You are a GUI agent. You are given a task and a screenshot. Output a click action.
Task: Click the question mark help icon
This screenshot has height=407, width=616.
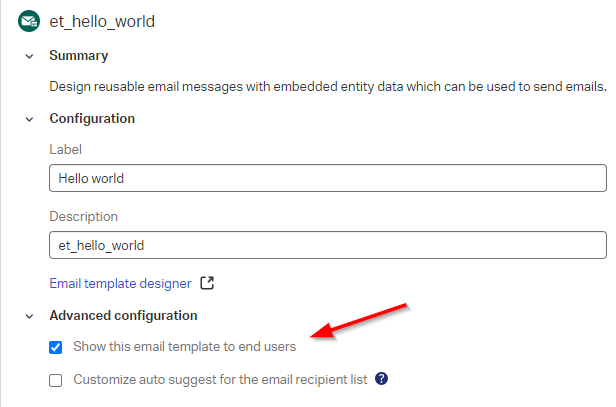(381, 379)
